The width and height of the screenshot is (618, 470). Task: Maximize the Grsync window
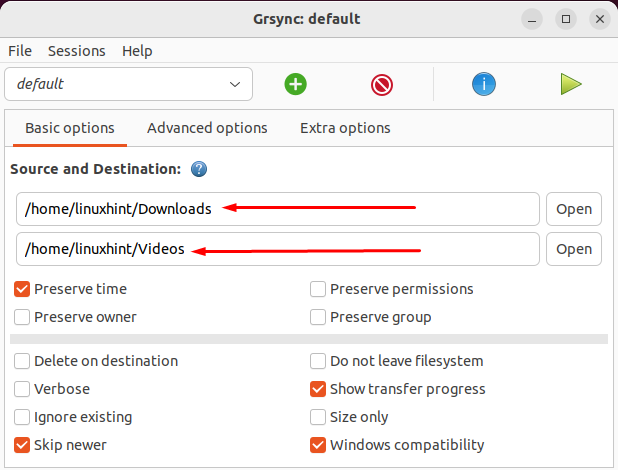tap(566, 19)
